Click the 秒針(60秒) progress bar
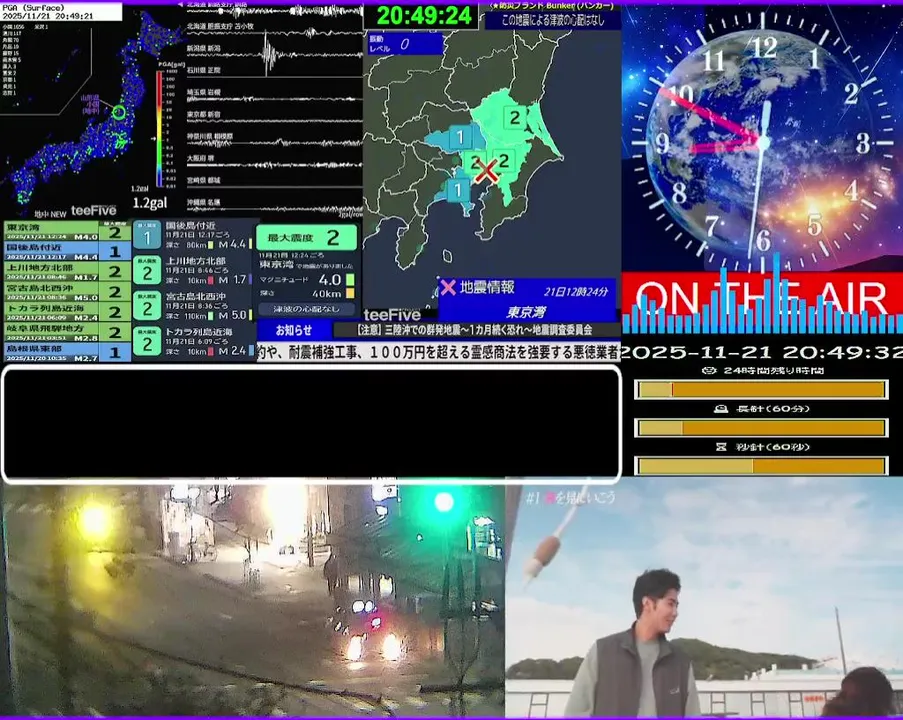903x720 pixels. click(761, 465)
